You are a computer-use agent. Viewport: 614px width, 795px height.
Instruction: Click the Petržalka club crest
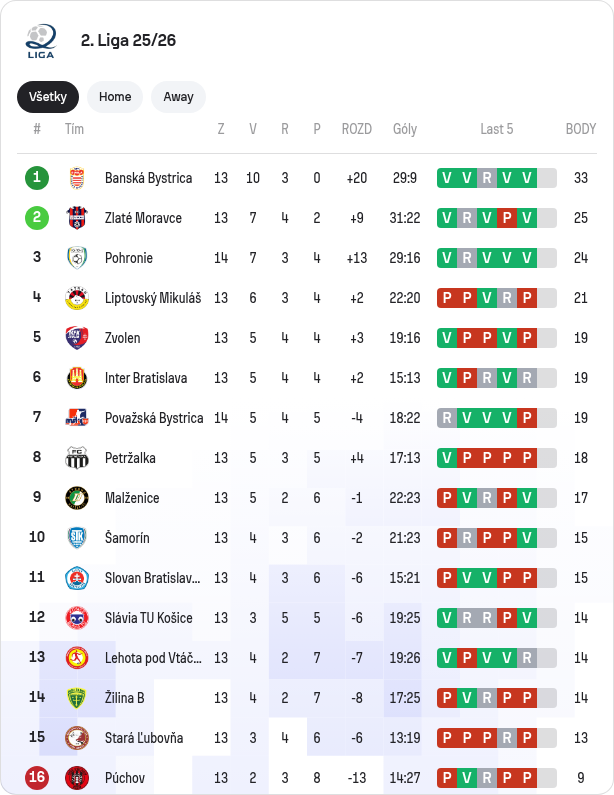click(x=77, y=458)
